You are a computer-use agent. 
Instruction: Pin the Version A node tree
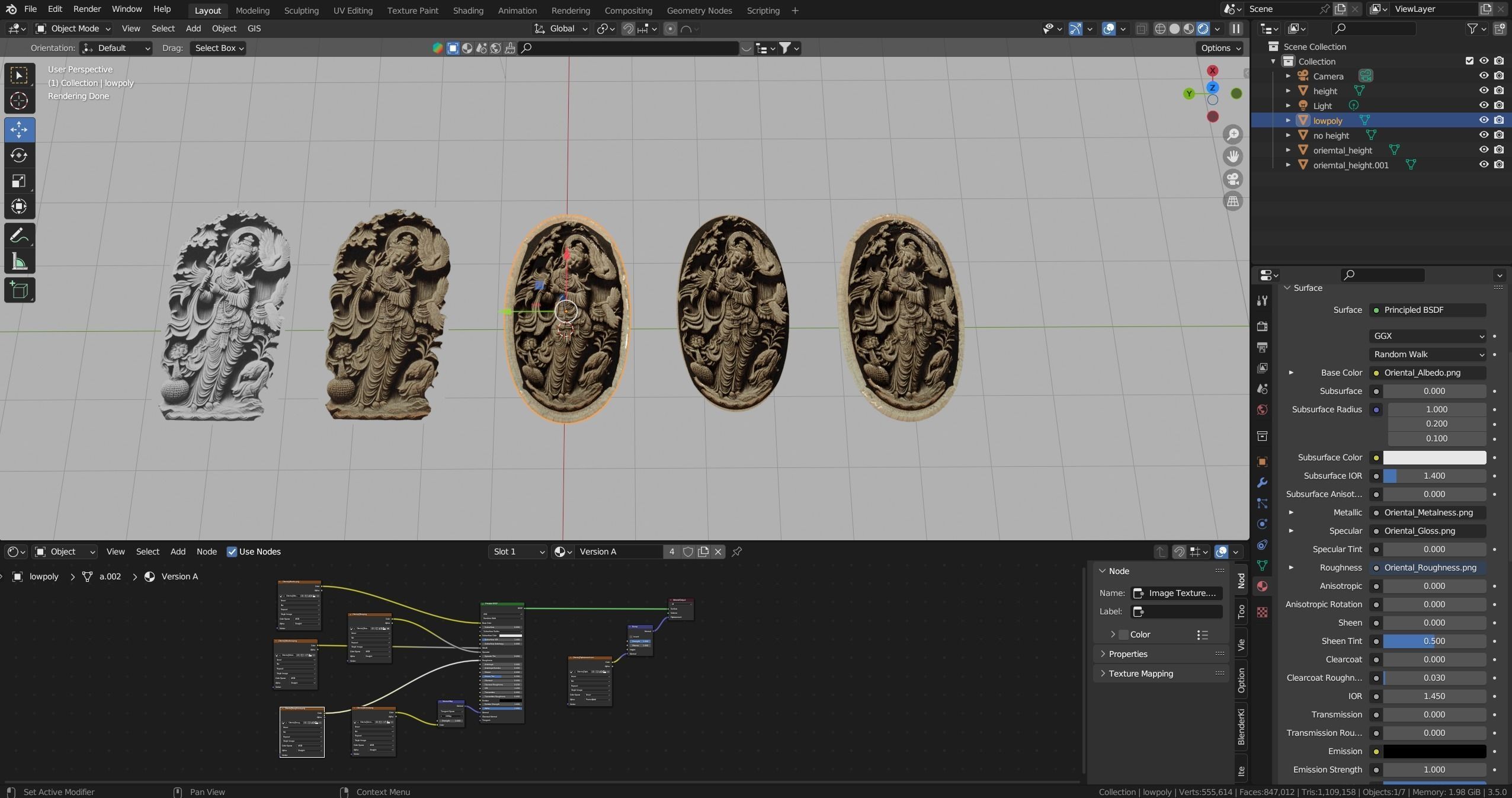pos(737,552)
